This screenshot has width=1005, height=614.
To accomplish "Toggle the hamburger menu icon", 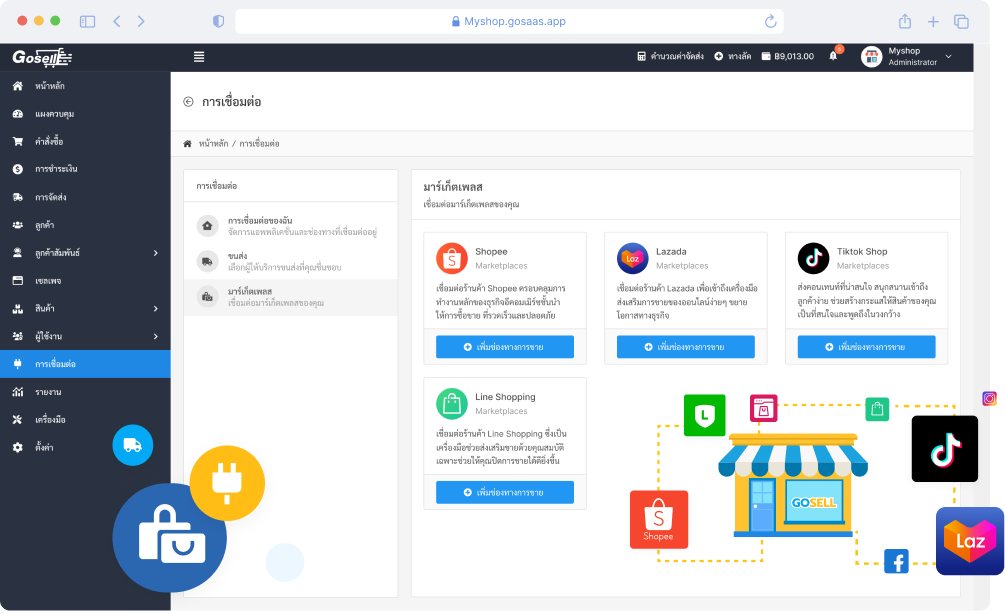I will pyautogui.click(x=199, y=57).
